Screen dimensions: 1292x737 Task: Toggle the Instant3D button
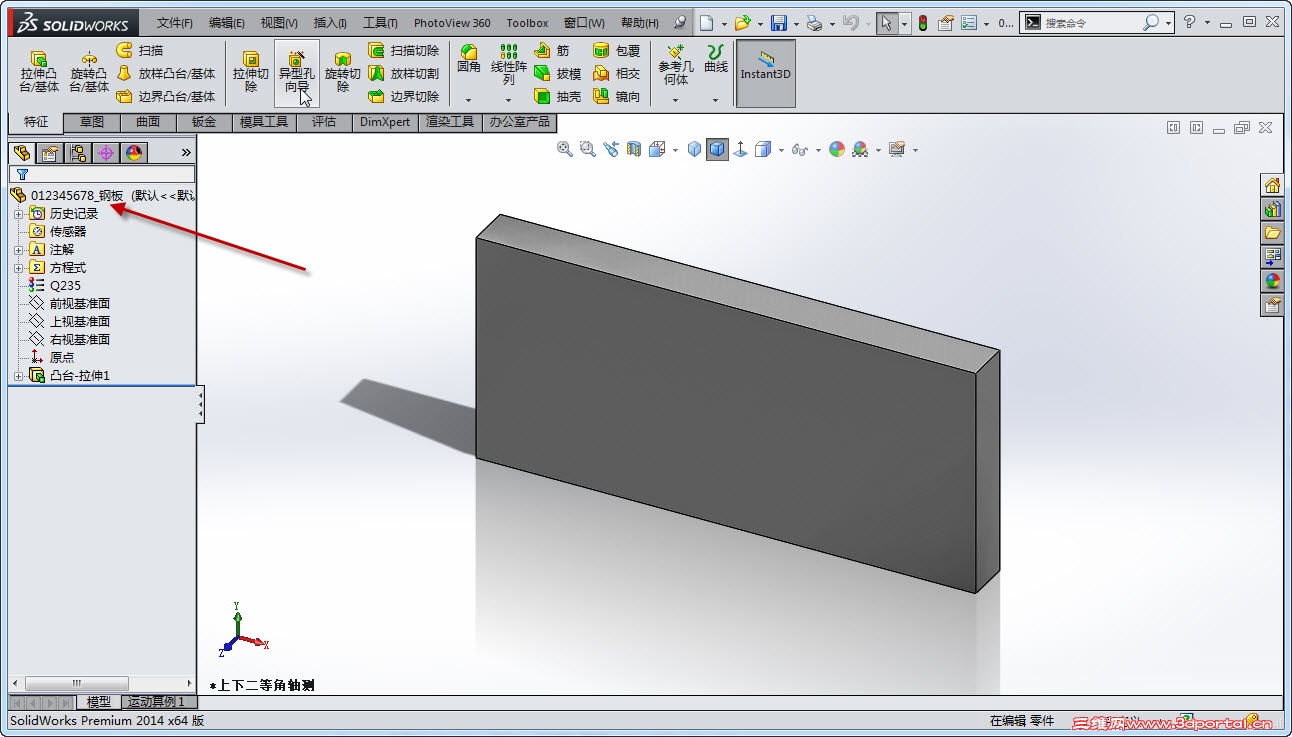coord(766,73)
